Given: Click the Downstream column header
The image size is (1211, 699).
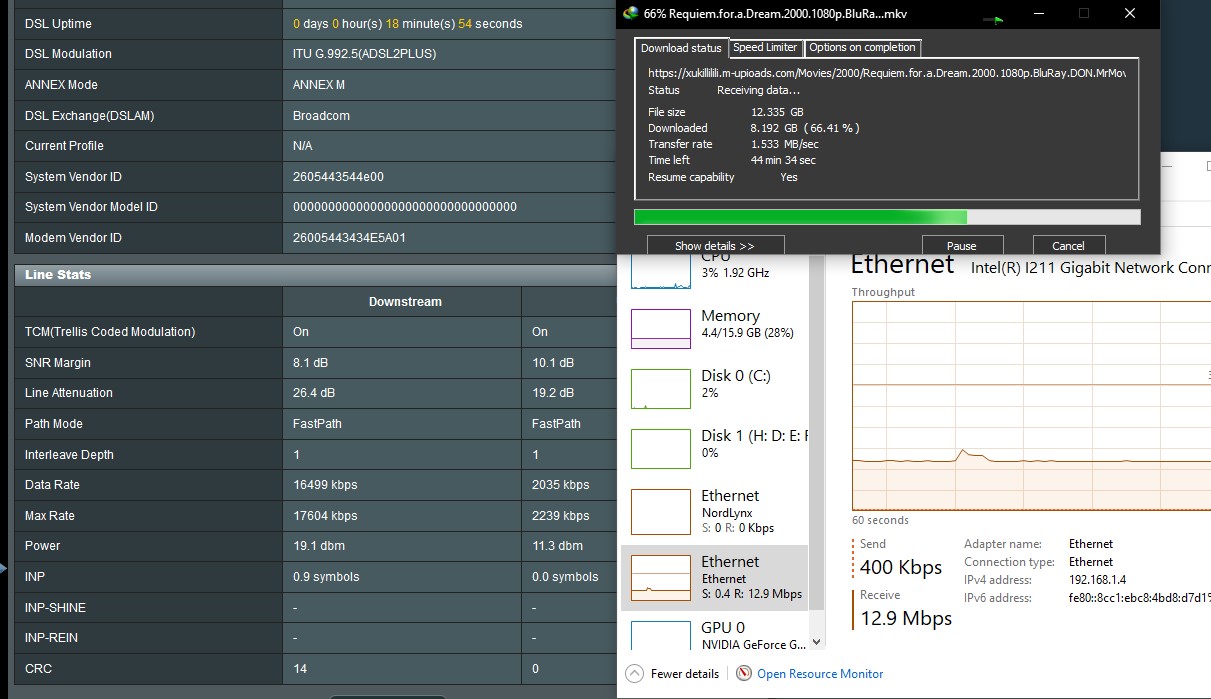Looking at the screenshot, I should click(405, 301).
